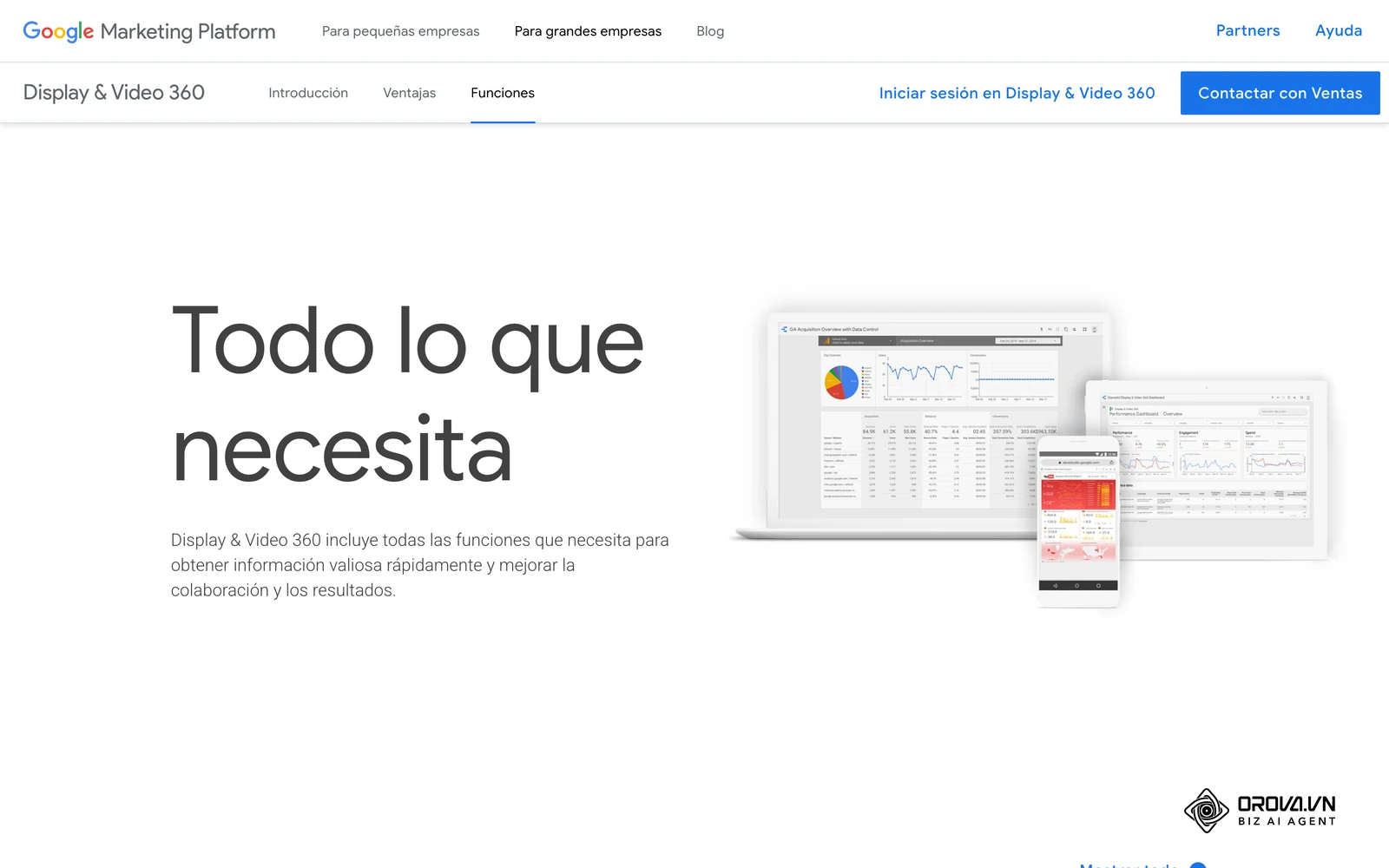Click the Contactar con Ventas button
Viewport: 1389px width, 868px height.
click(1280, 93)
